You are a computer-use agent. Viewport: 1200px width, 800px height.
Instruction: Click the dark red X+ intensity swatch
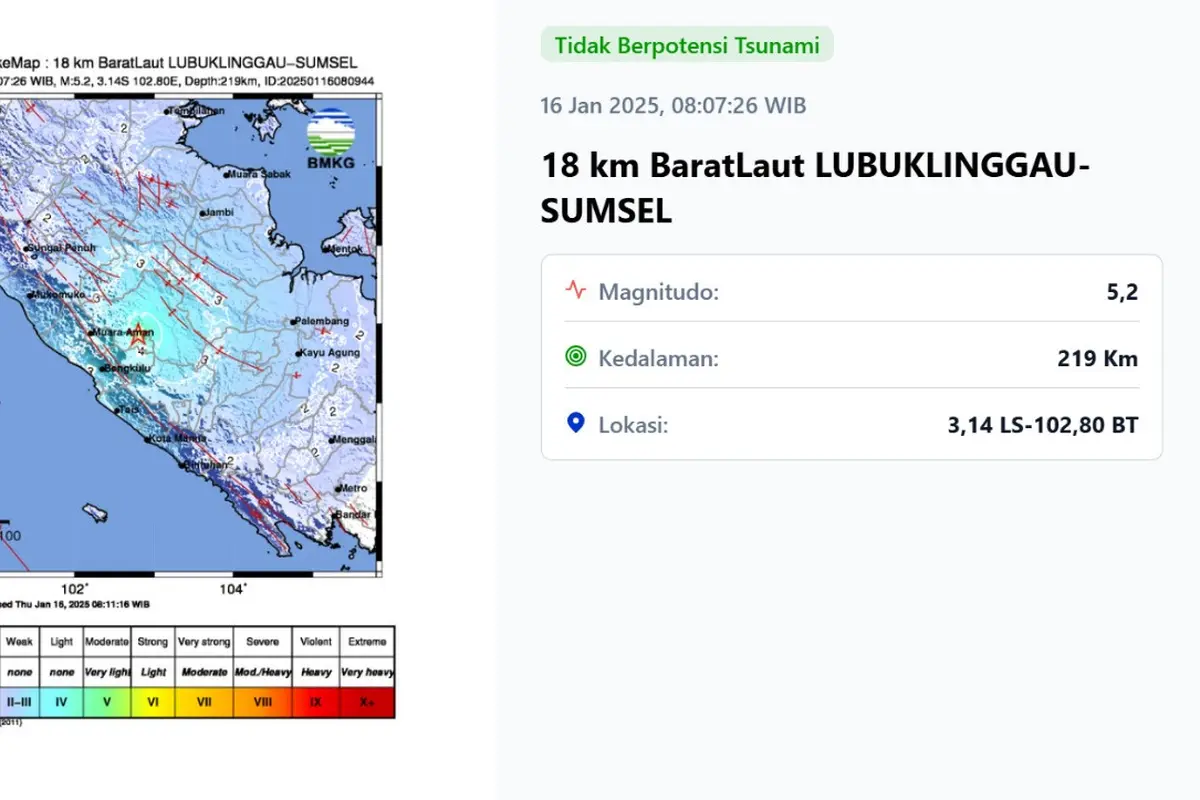367,703
